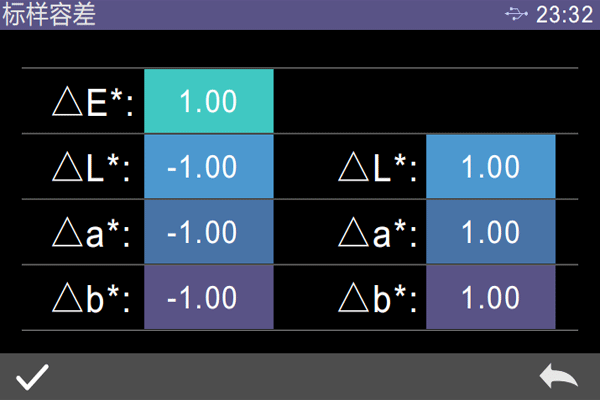
Task: Open the purple Δb* upper limit field
Action: tap(490, 298)
